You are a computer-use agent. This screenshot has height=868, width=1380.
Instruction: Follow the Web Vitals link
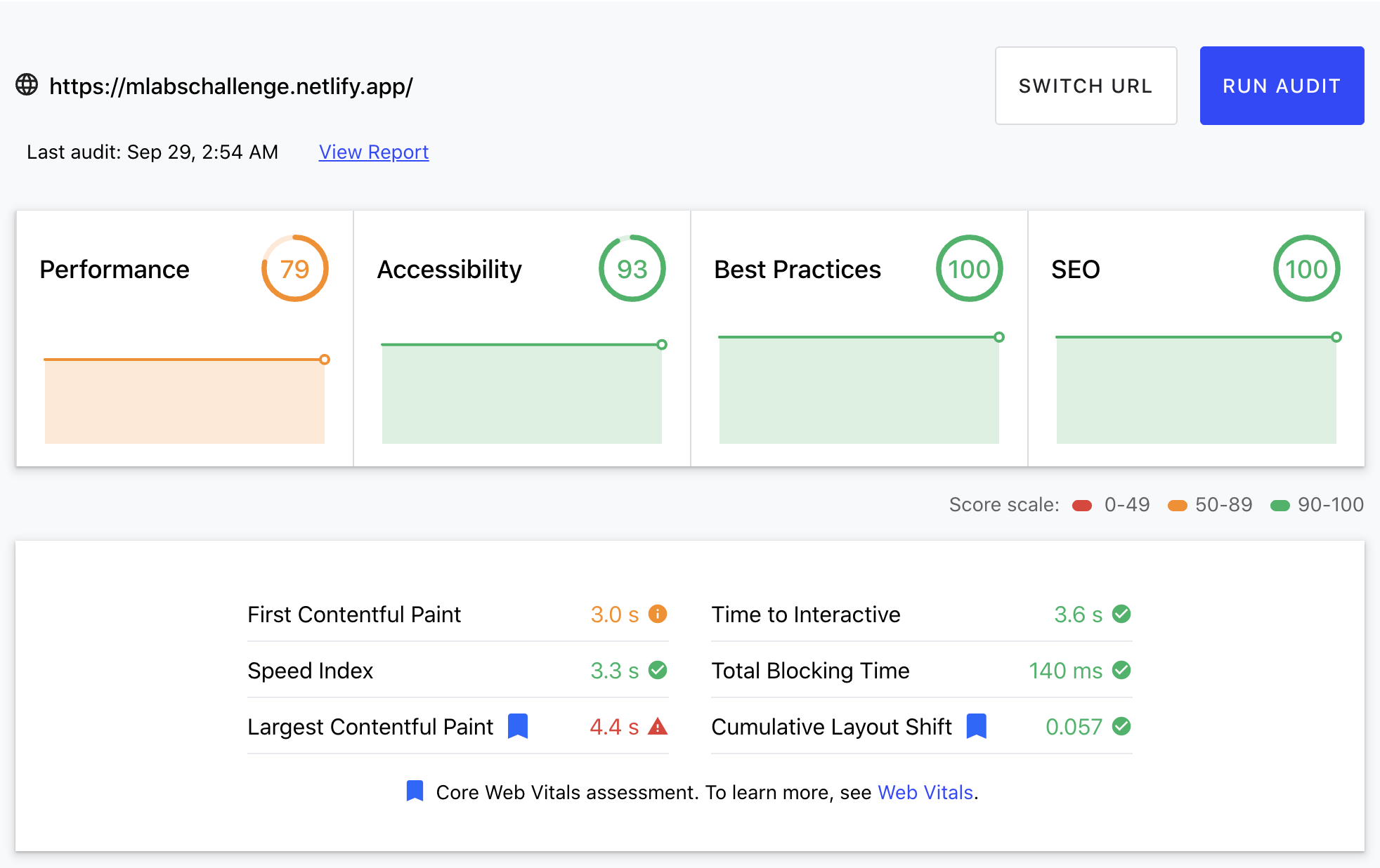tap(925, 792)
